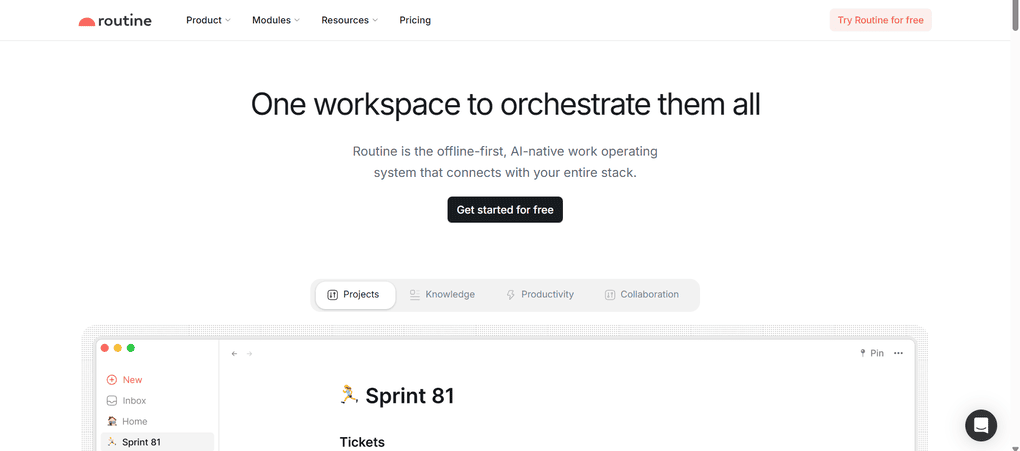Select the Projects tab
The image size is (1020, 451).
355,295
